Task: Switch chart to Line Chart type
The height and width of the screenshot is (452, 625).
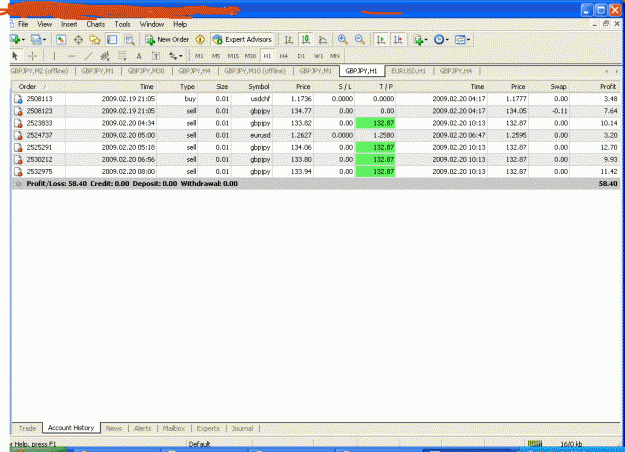Action: coord(323,39)
